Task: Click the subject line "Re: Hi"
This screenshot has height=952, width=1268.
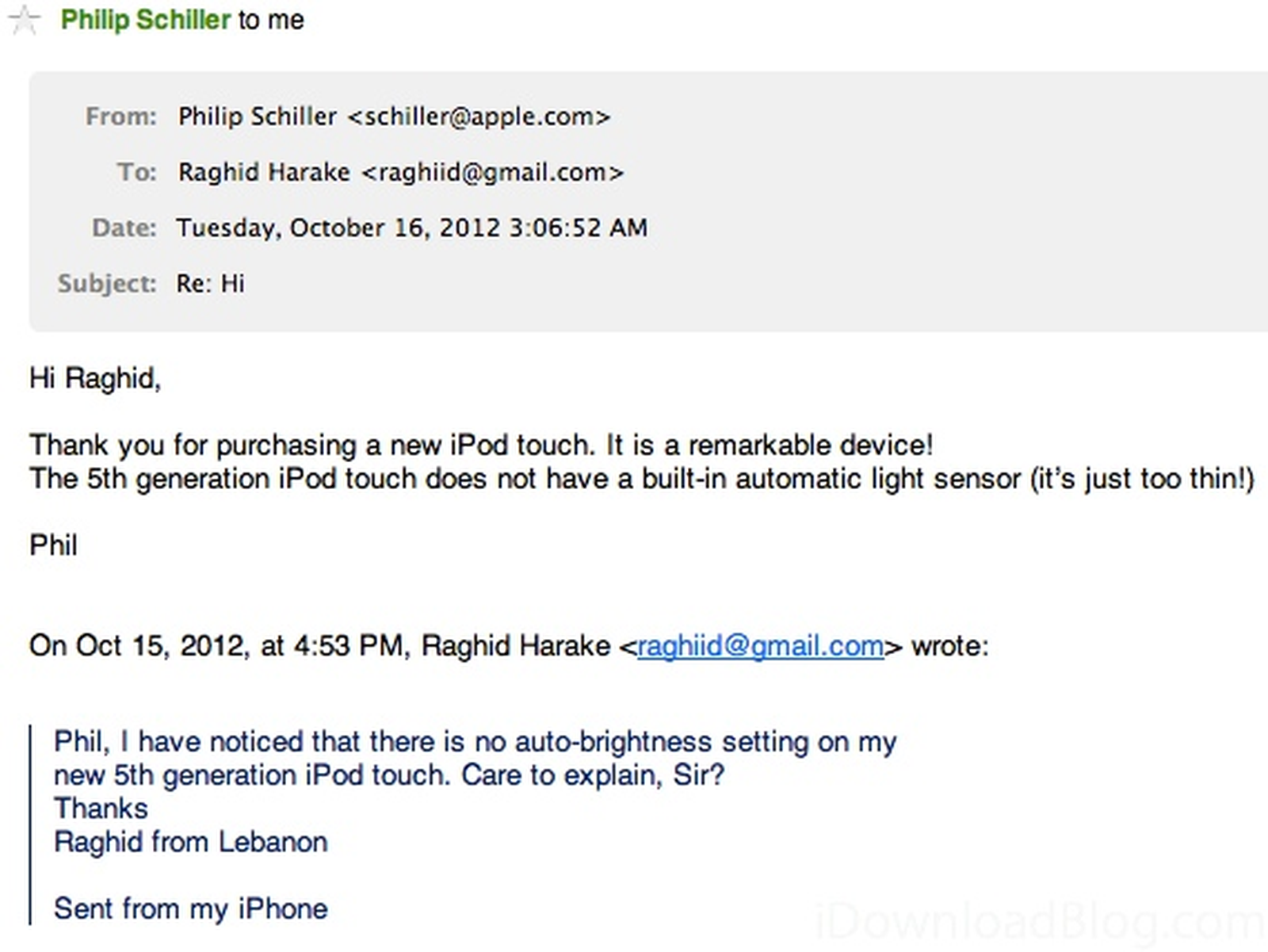Action: pyautogui.click(x=210, y=284)
